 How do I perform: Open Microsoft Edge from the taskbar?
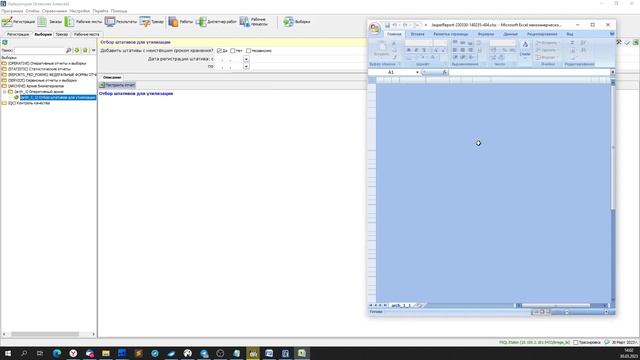57,353
